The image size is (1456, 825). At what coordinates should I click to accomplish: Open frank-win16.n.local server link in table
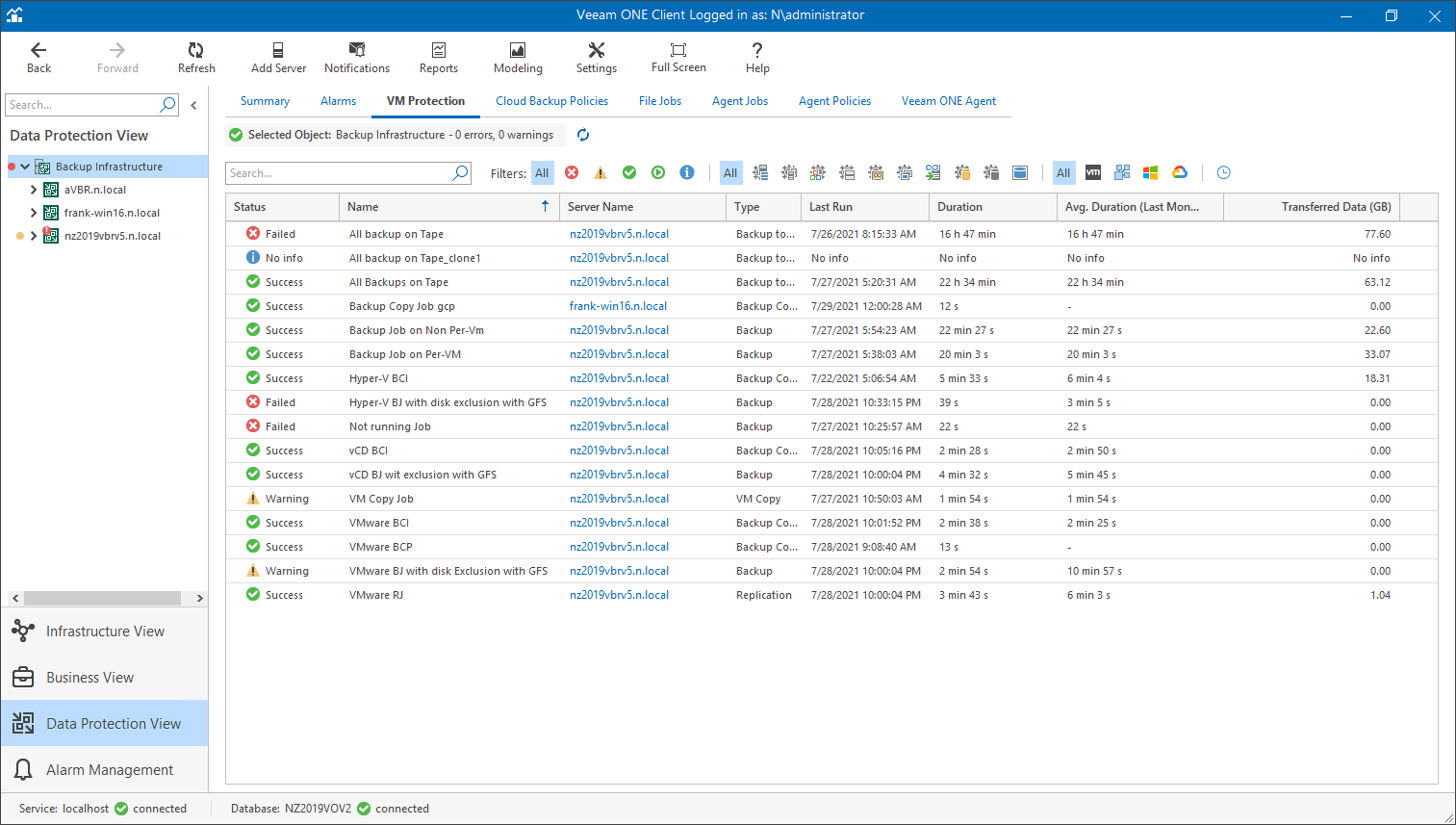[618, 306]
